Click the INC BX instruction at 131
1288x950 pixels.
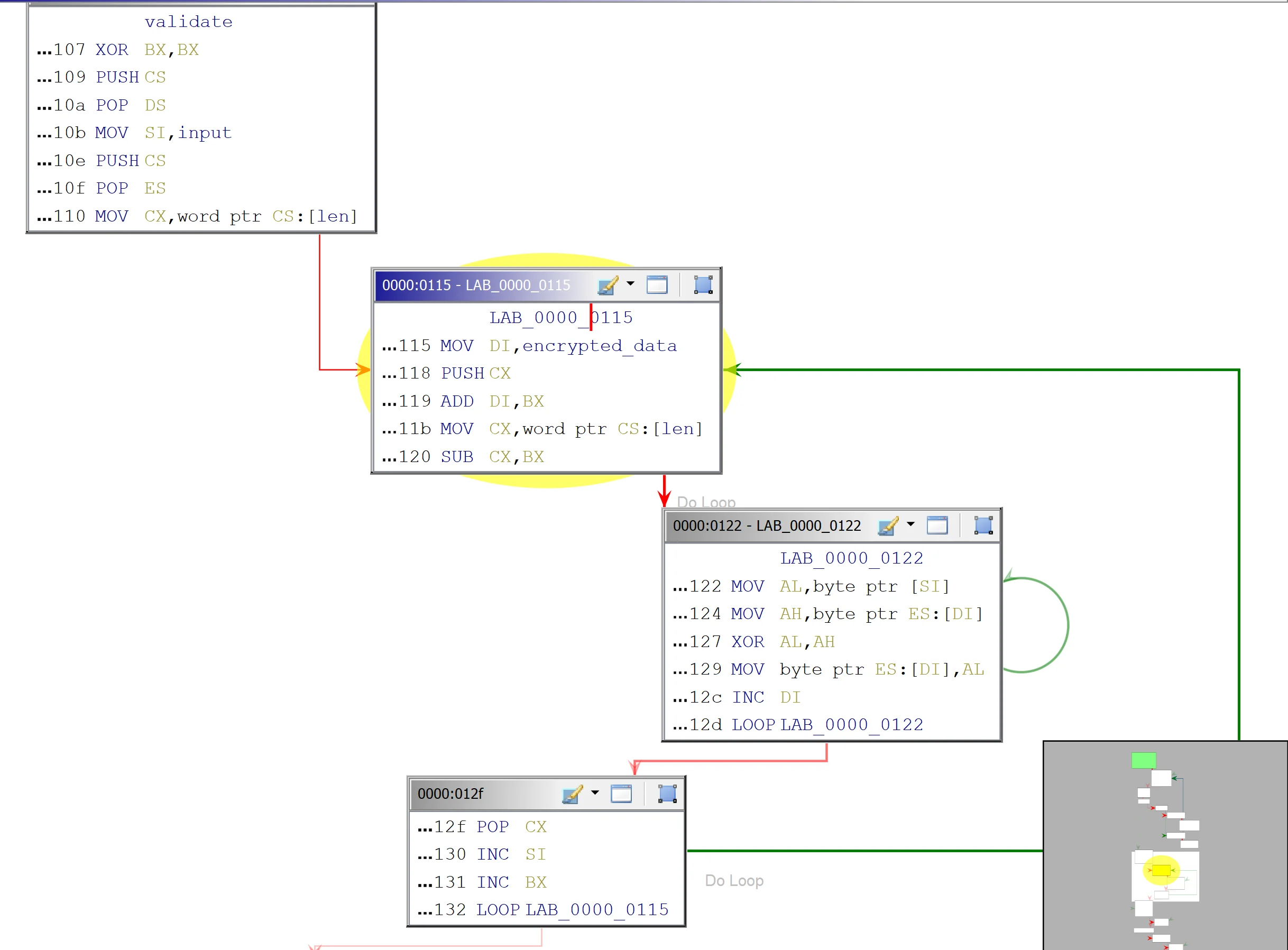point(482,882)
